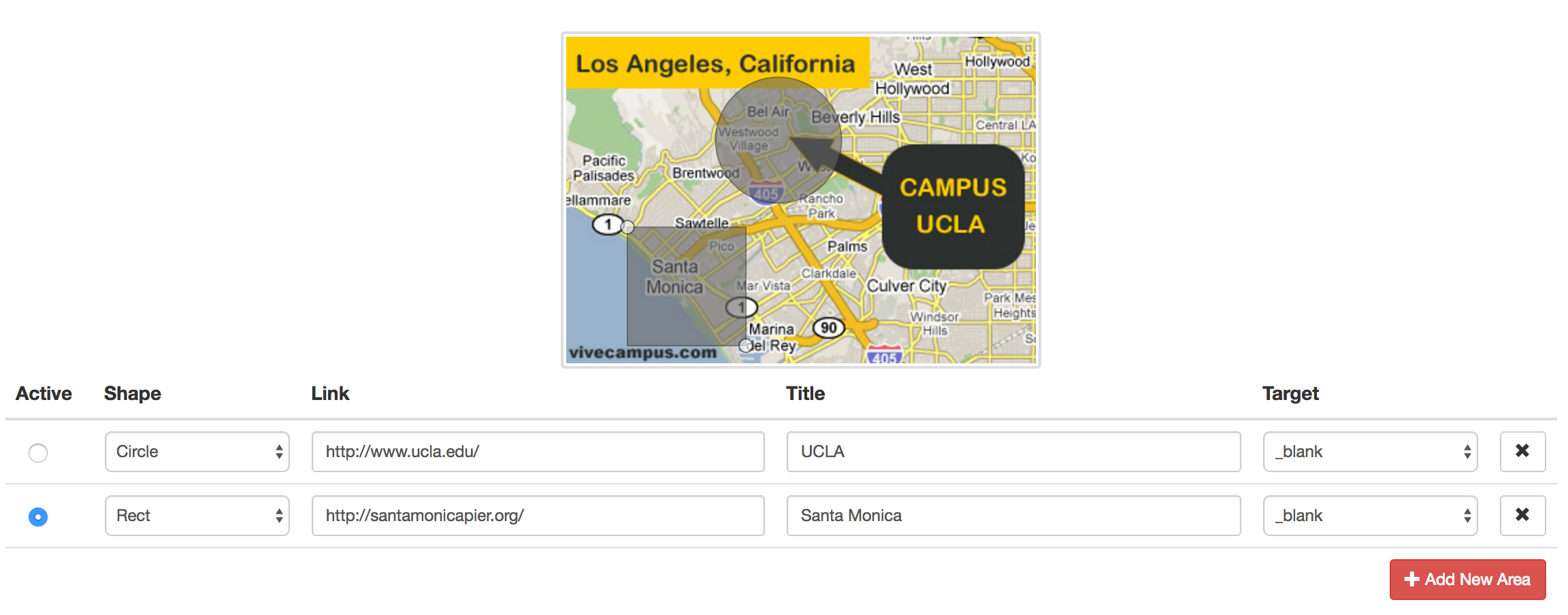The width and height of the screenshot is (1568, 615).
Task: Open target dropdown for Santa Monica row
Action: (x=1369, y=516)
